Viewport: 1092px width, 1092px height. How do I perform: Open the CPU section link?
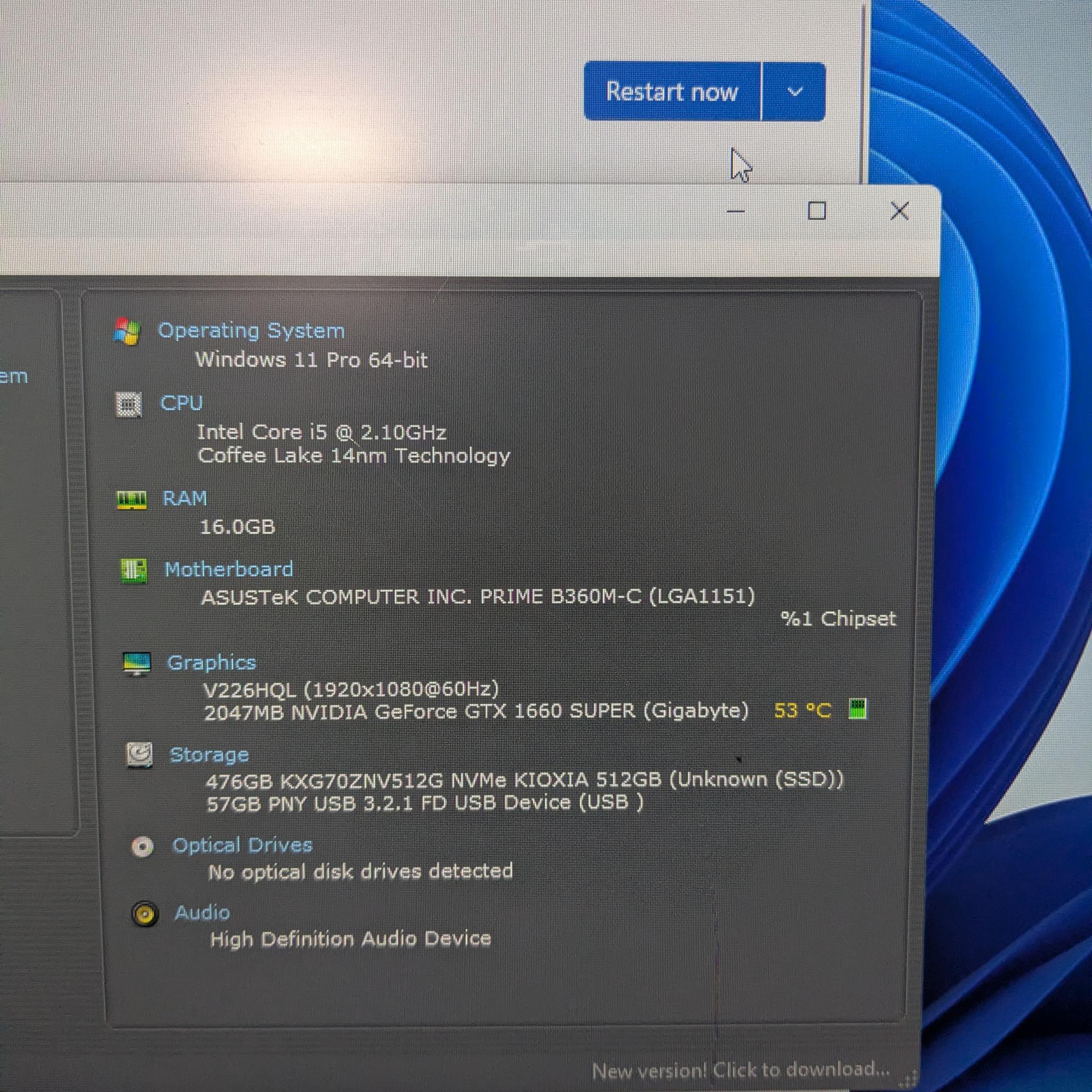pyautogui.click(x=181, y=403)
